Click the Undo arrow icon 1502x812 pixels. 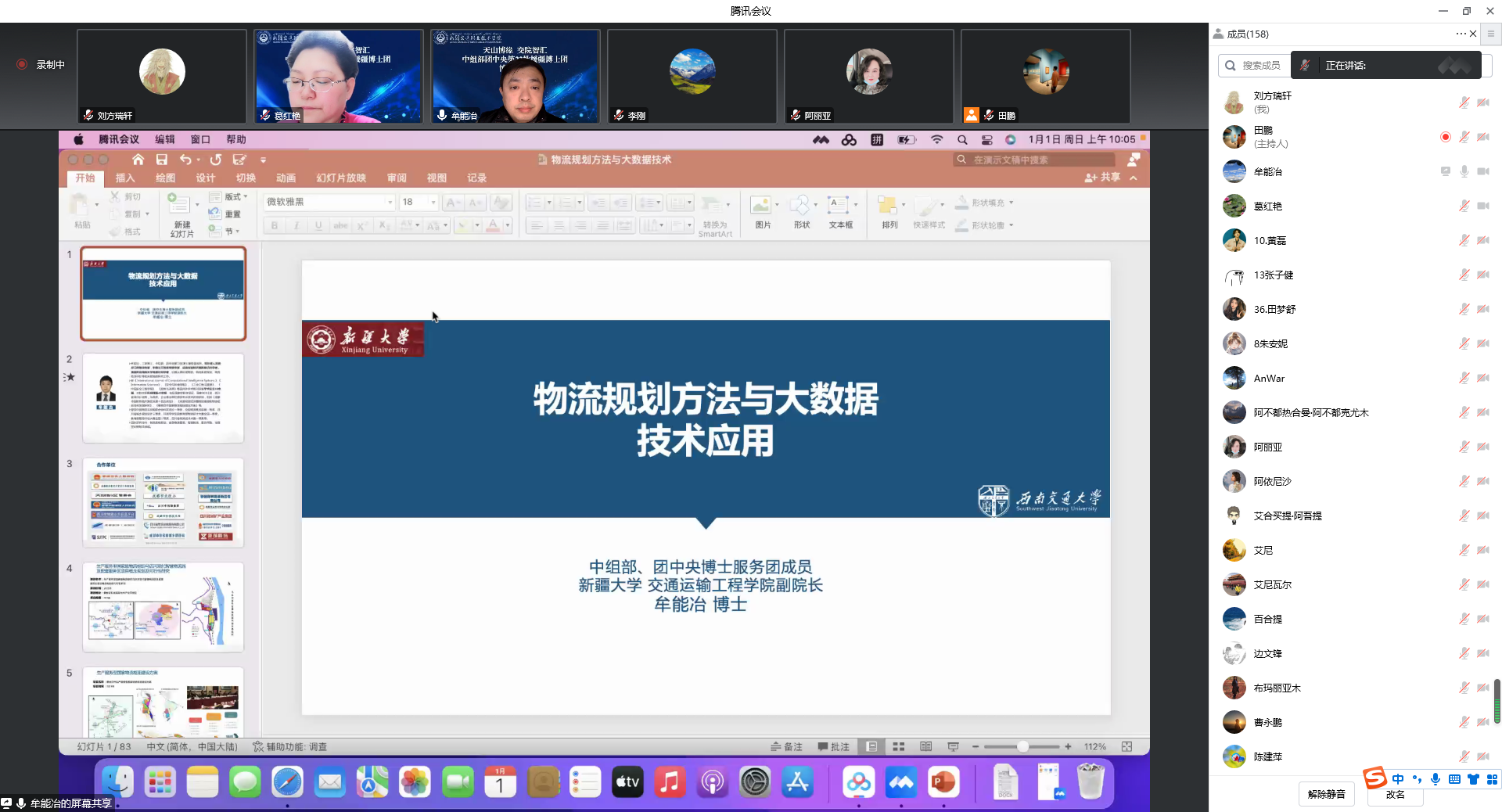[x=185, y=160]
